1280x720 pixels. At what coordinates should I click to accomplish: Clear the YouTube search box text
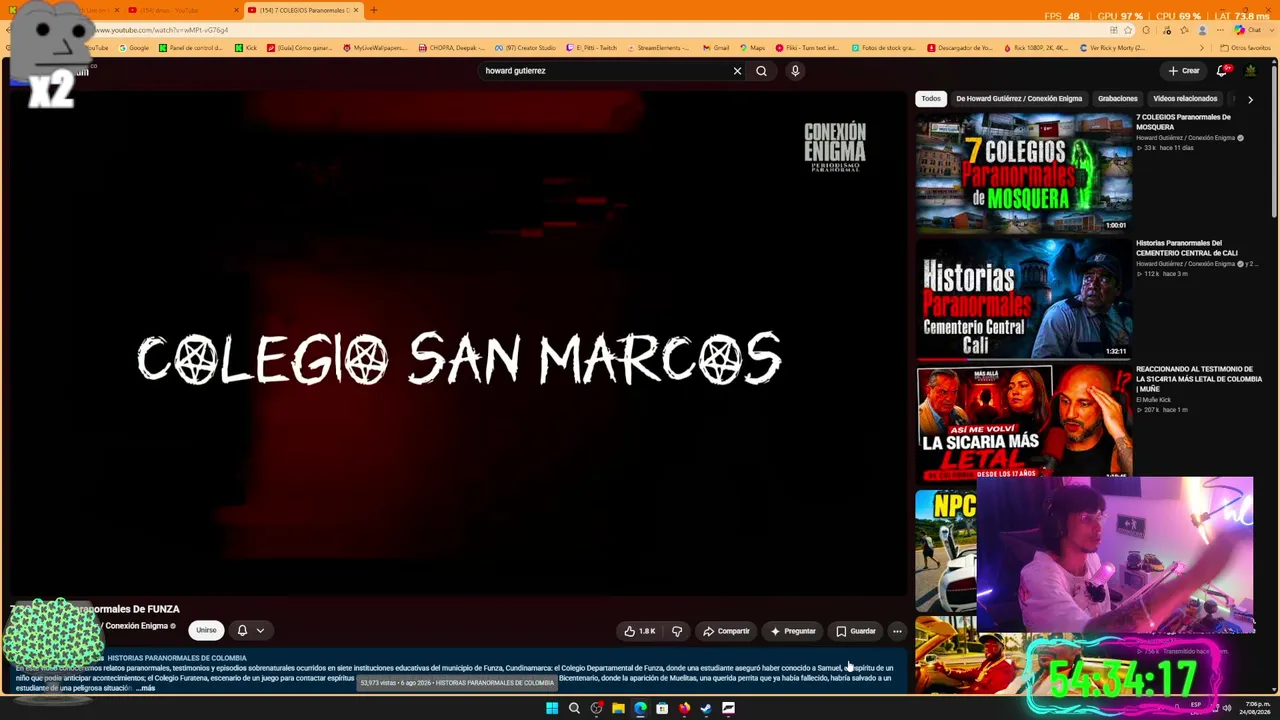pos(737,71)
